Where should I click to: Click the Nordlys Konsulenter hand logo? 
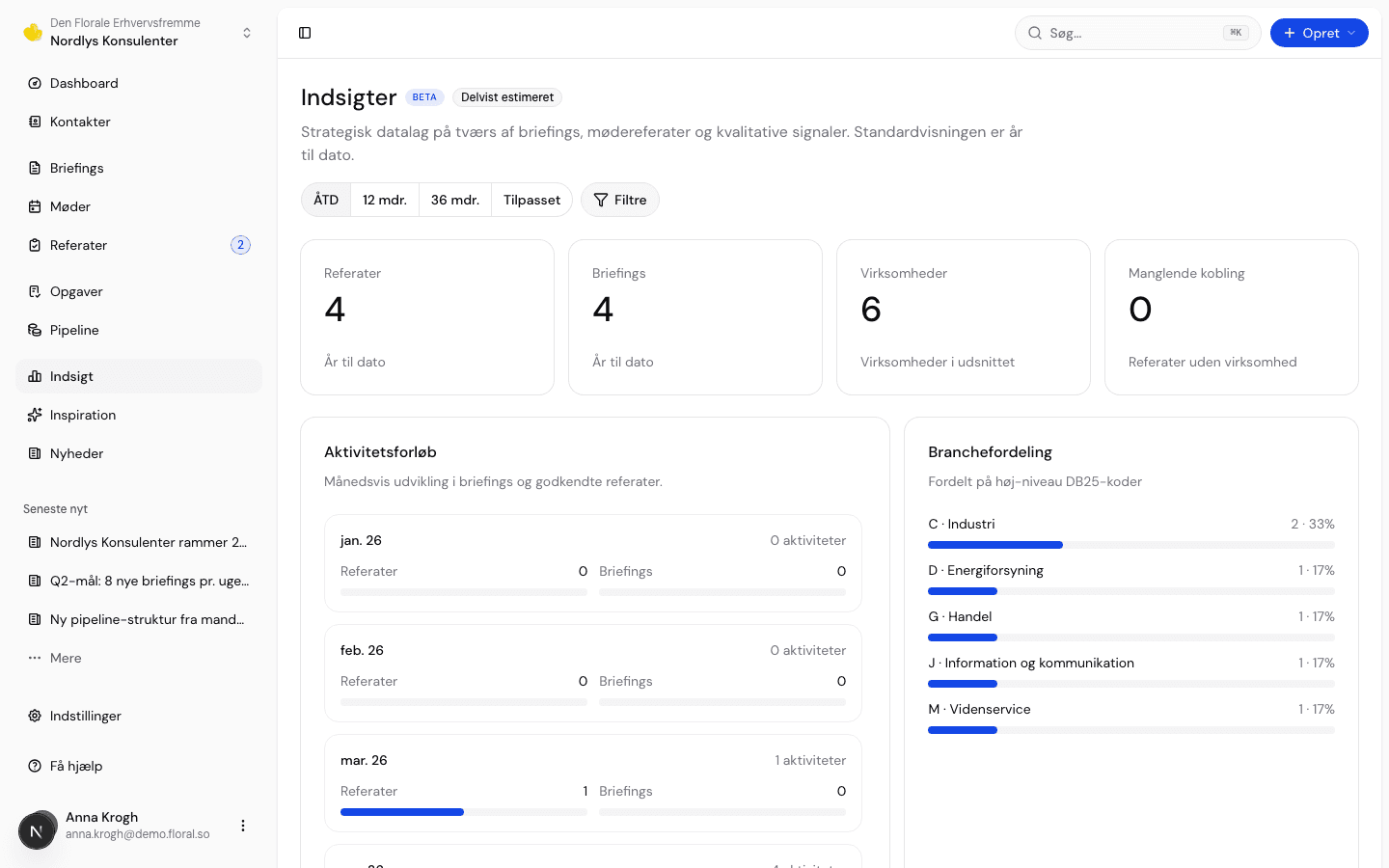tap(33, 32)
